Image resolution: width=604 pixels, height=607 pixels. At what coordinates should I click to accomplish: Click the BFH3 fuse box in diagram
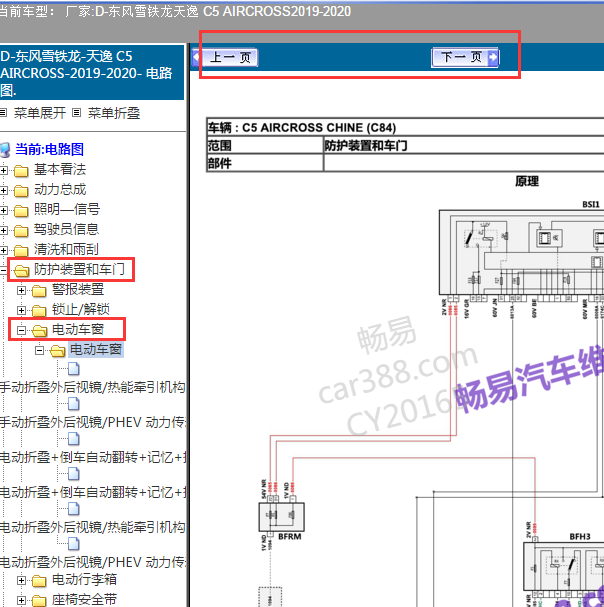564,567
